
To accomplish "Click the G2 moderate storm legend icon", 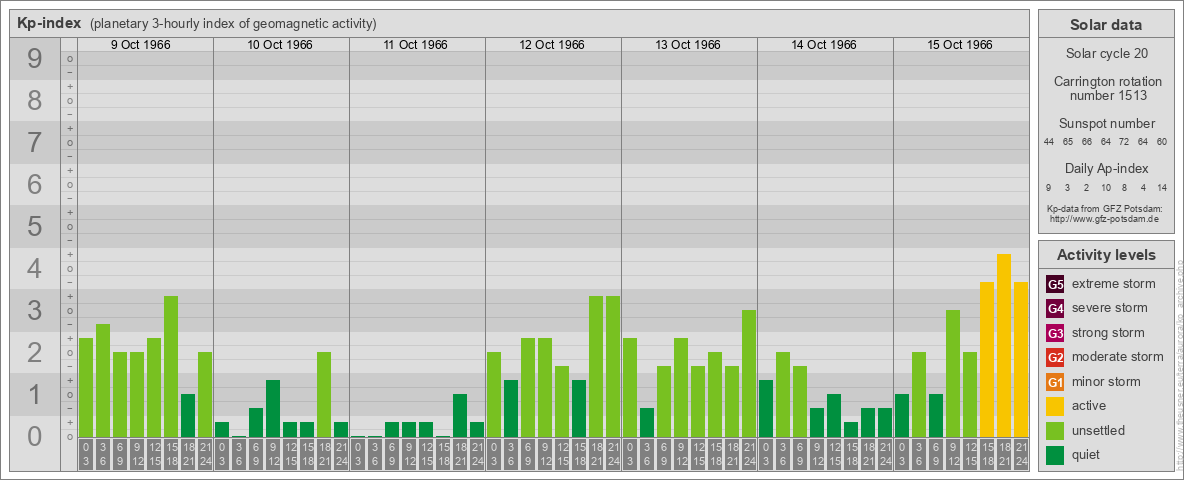I will click(x=1055, y=357).
